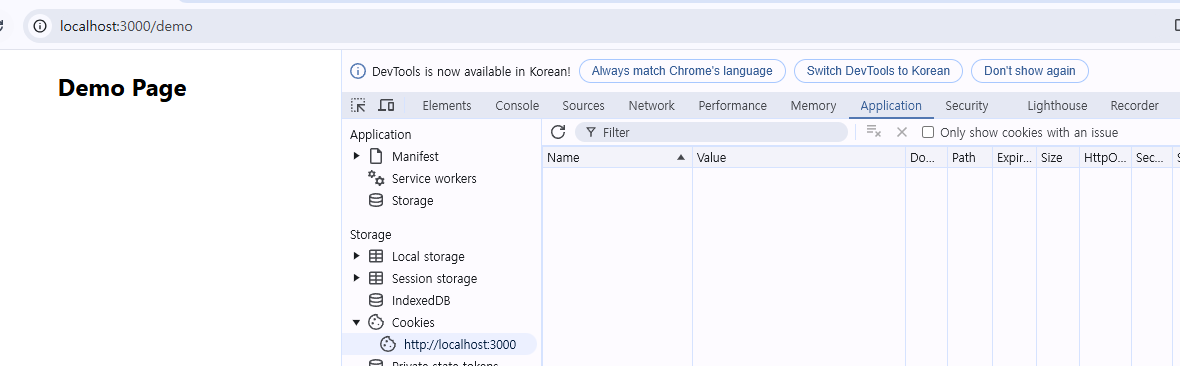Screen dimensions: 1180x366
Task: Click the filter funnel icon
Action: pyautogui.click(x=591, y=133)
